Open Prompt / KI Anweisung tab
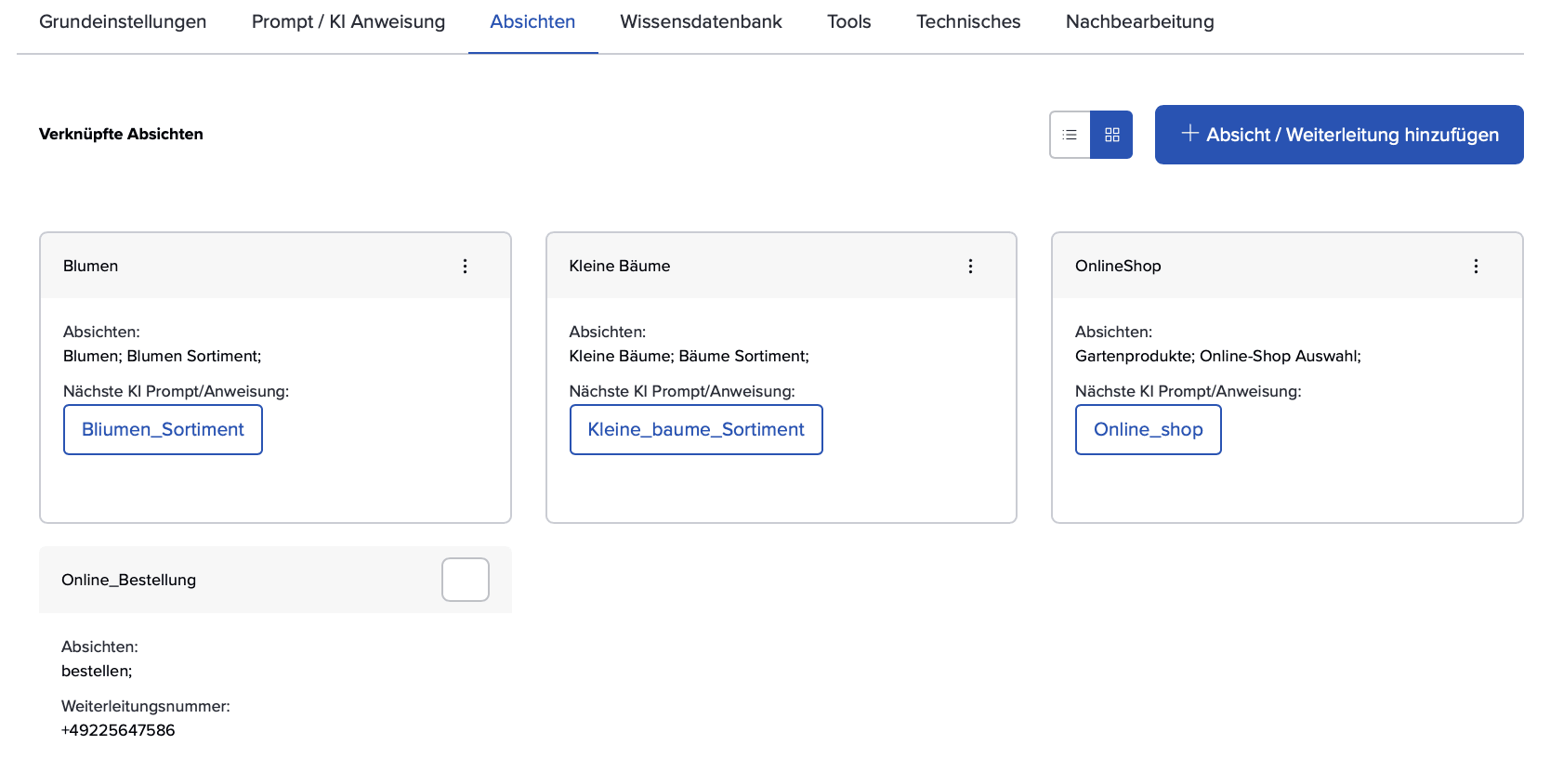This screenshot has height=784, width=1550. [x=348, y=22]
